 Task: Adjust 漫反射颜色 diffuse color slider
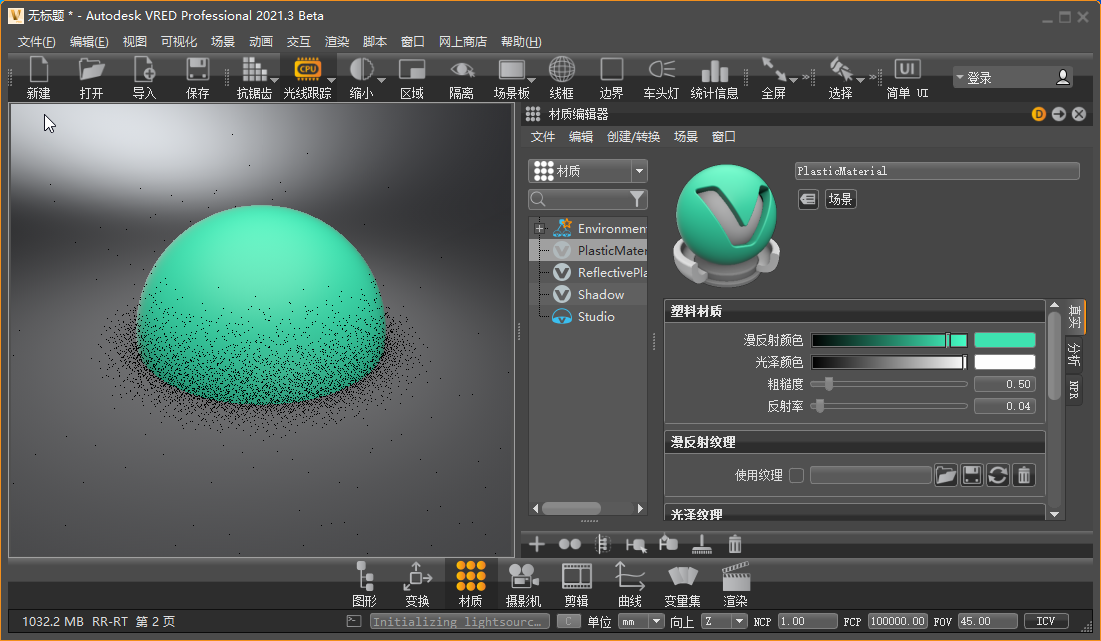tap(890, 341)
